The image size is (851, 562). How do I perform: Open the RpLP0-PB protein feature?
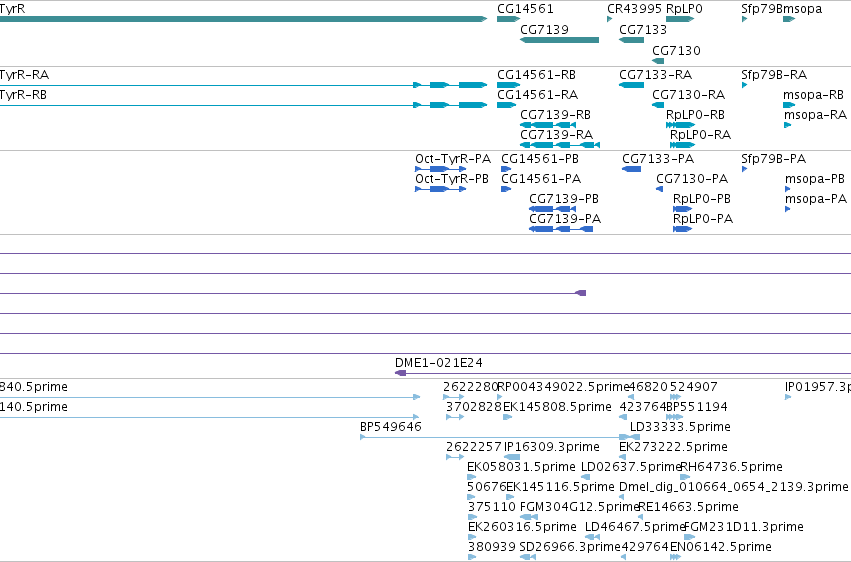682,209
